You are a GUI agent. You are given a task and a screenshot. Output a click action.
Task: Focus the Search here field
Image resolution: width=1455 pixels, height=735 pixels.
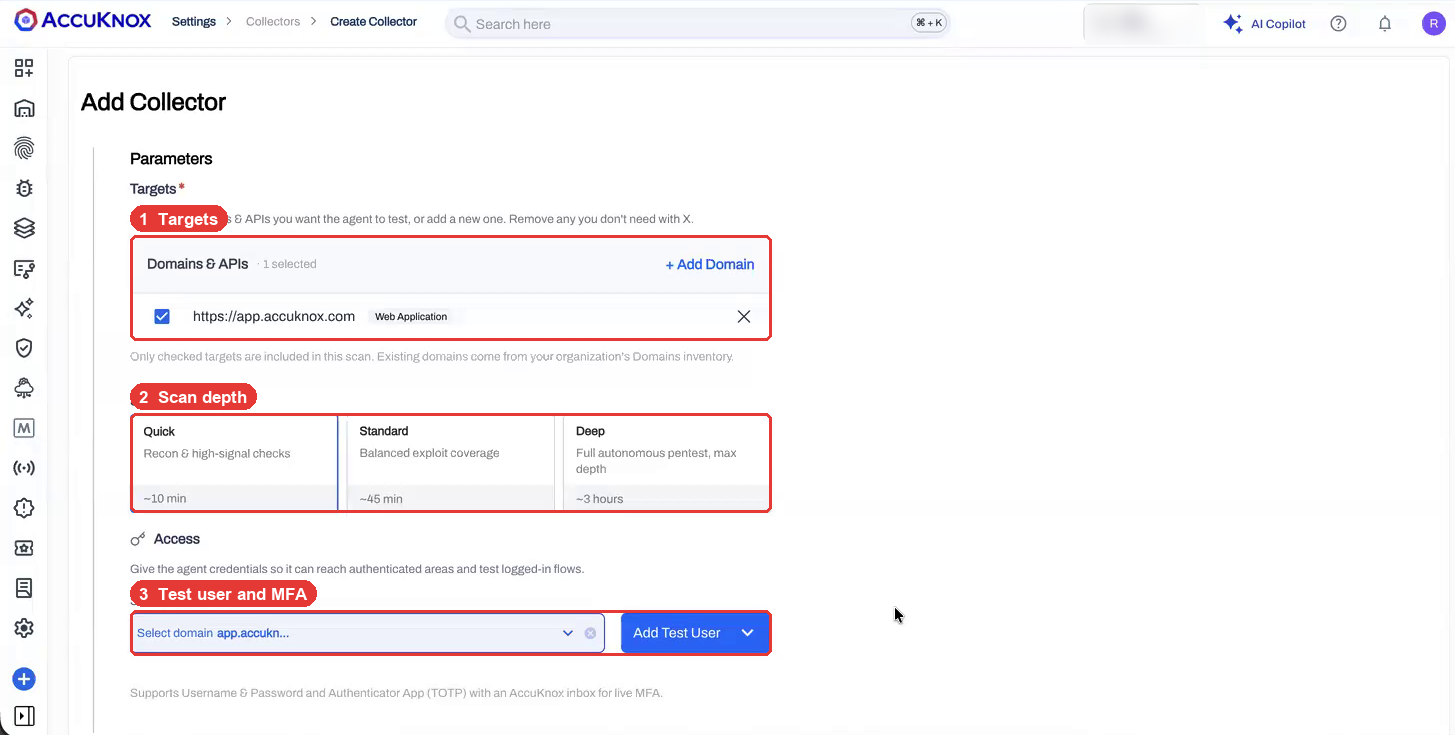[697, 23]
